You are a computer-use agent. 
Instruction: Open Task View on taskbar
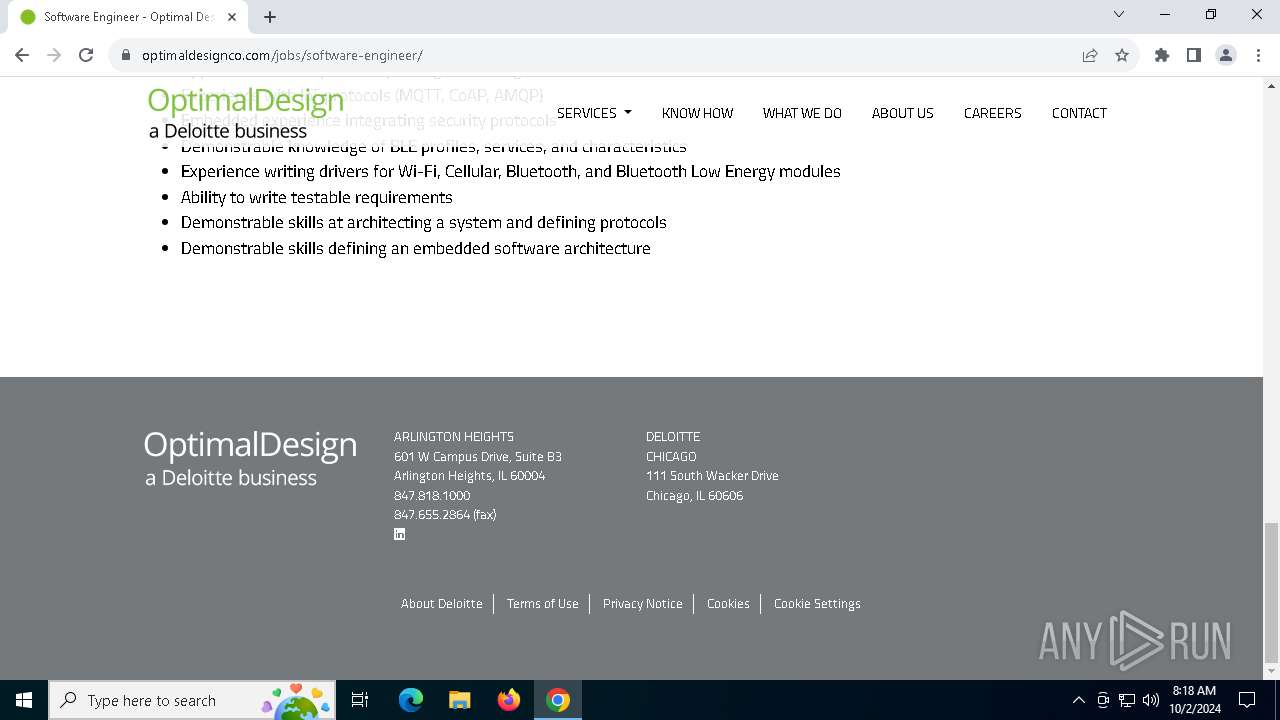(360, 700)
